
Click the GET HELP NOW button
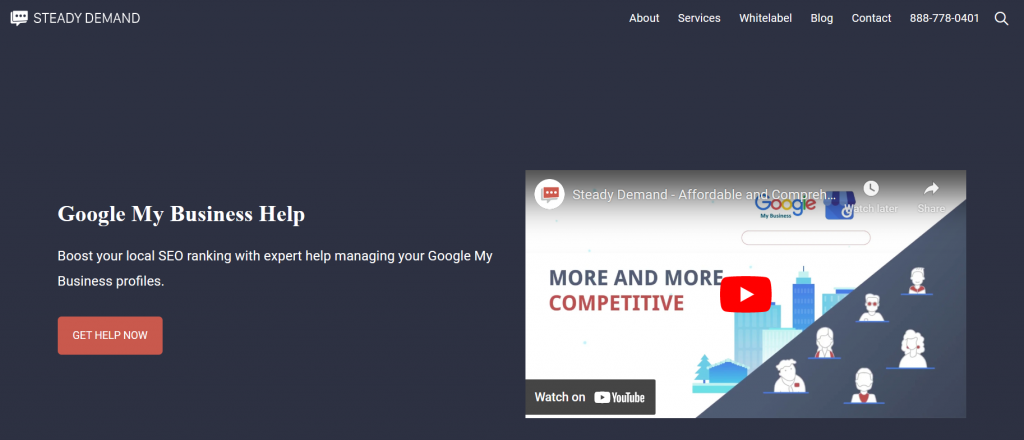click(110, 336)
